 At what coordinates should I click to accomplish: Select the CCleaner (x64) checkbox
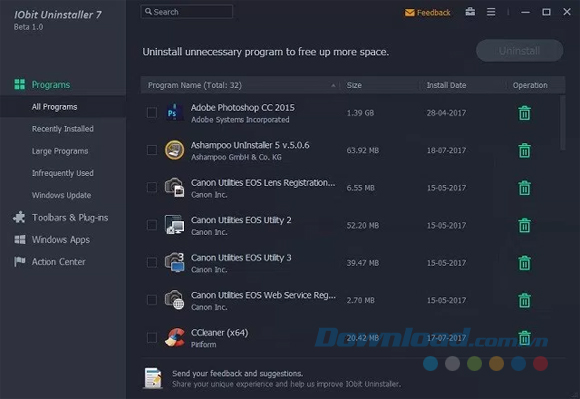tap(152, 337)
